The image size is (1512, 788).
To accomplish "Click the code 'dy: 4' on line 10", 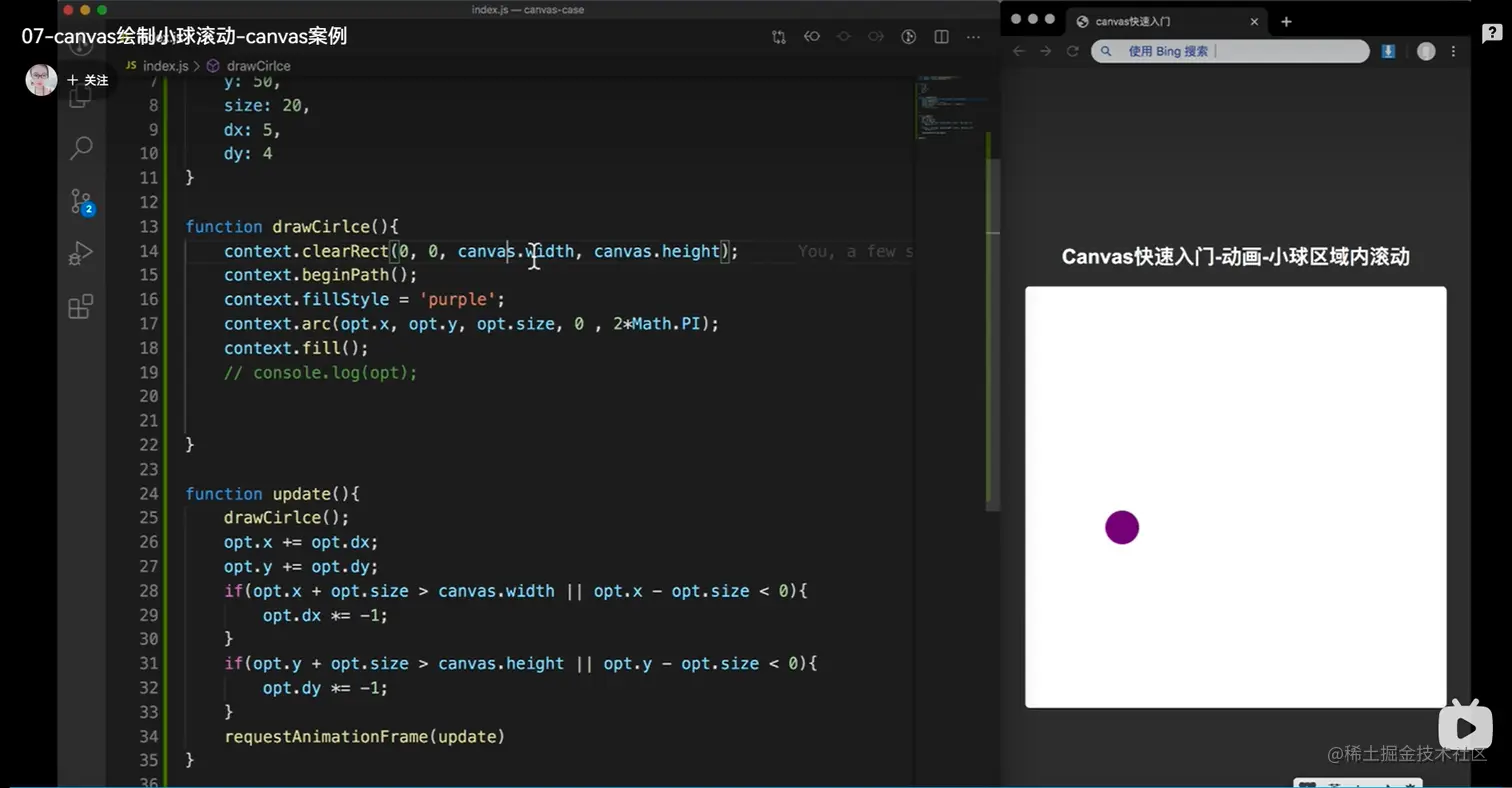I will (x=248, y=154).
